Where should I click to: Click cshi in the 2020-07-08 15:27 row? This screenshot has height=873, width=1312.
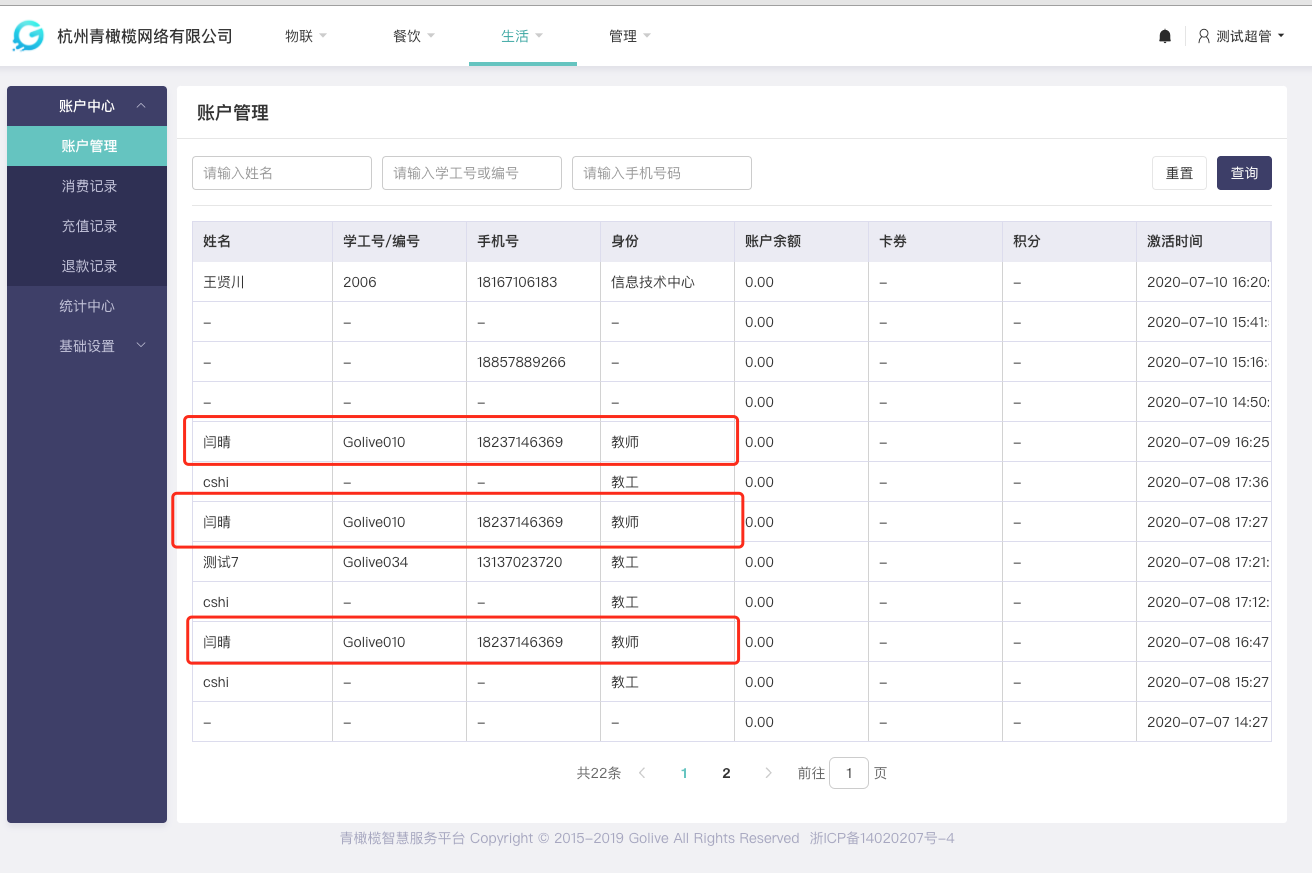216,682
